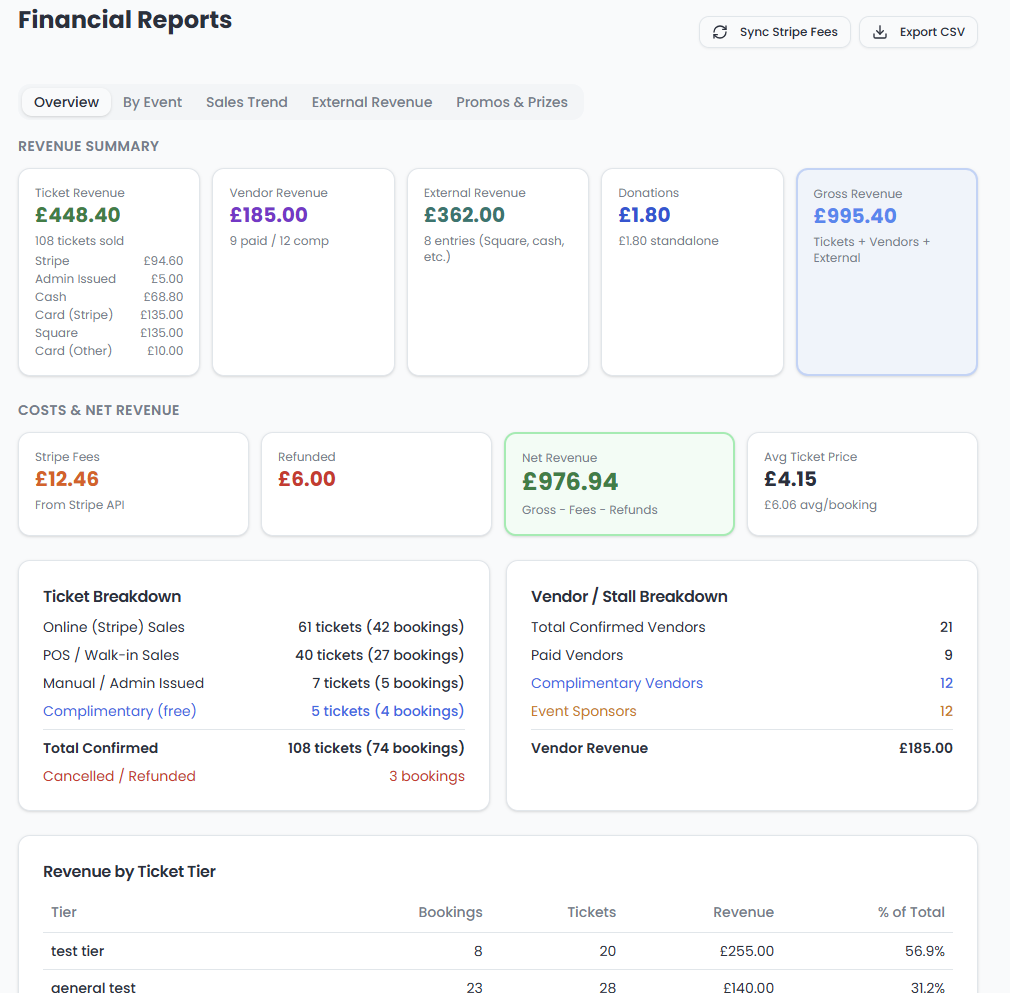Click '7 tickets (5 bookings)' value
Screen dimensions: 1010x993
[x=388, y=683]
